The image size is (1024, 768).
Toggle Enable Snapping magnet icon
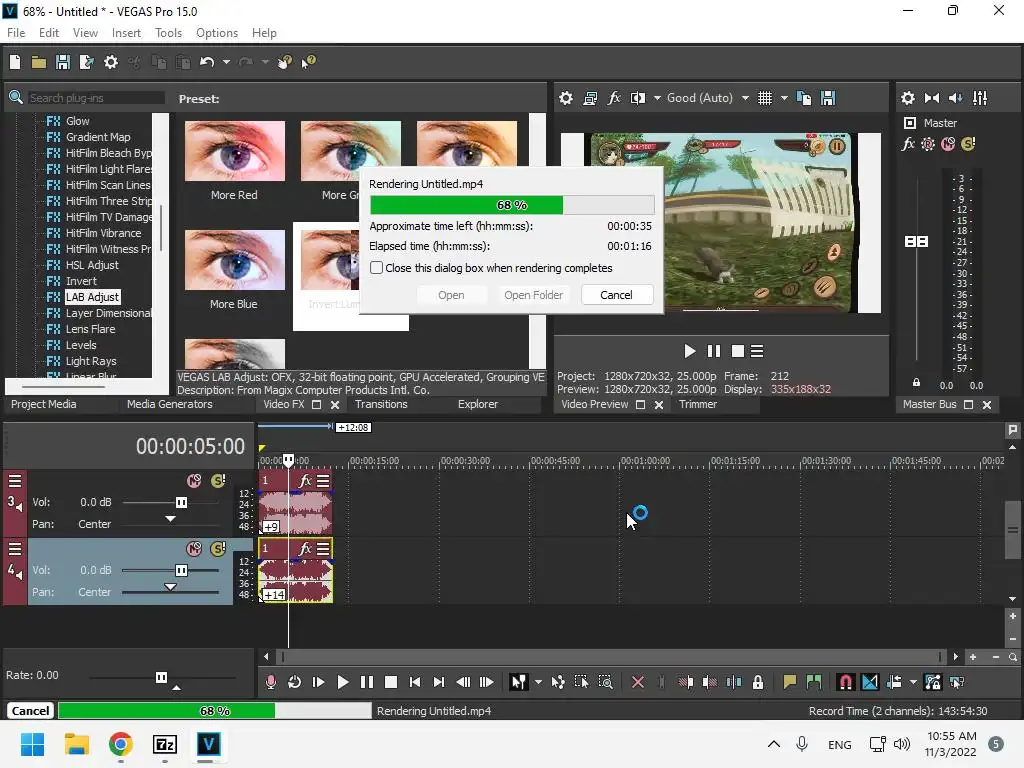click(x=846, y=682)
